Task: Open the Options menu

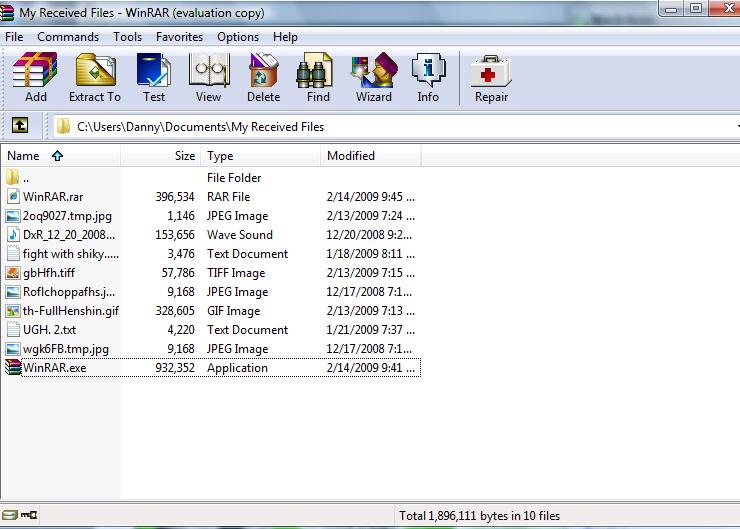Action: click(x=238, y=37)
